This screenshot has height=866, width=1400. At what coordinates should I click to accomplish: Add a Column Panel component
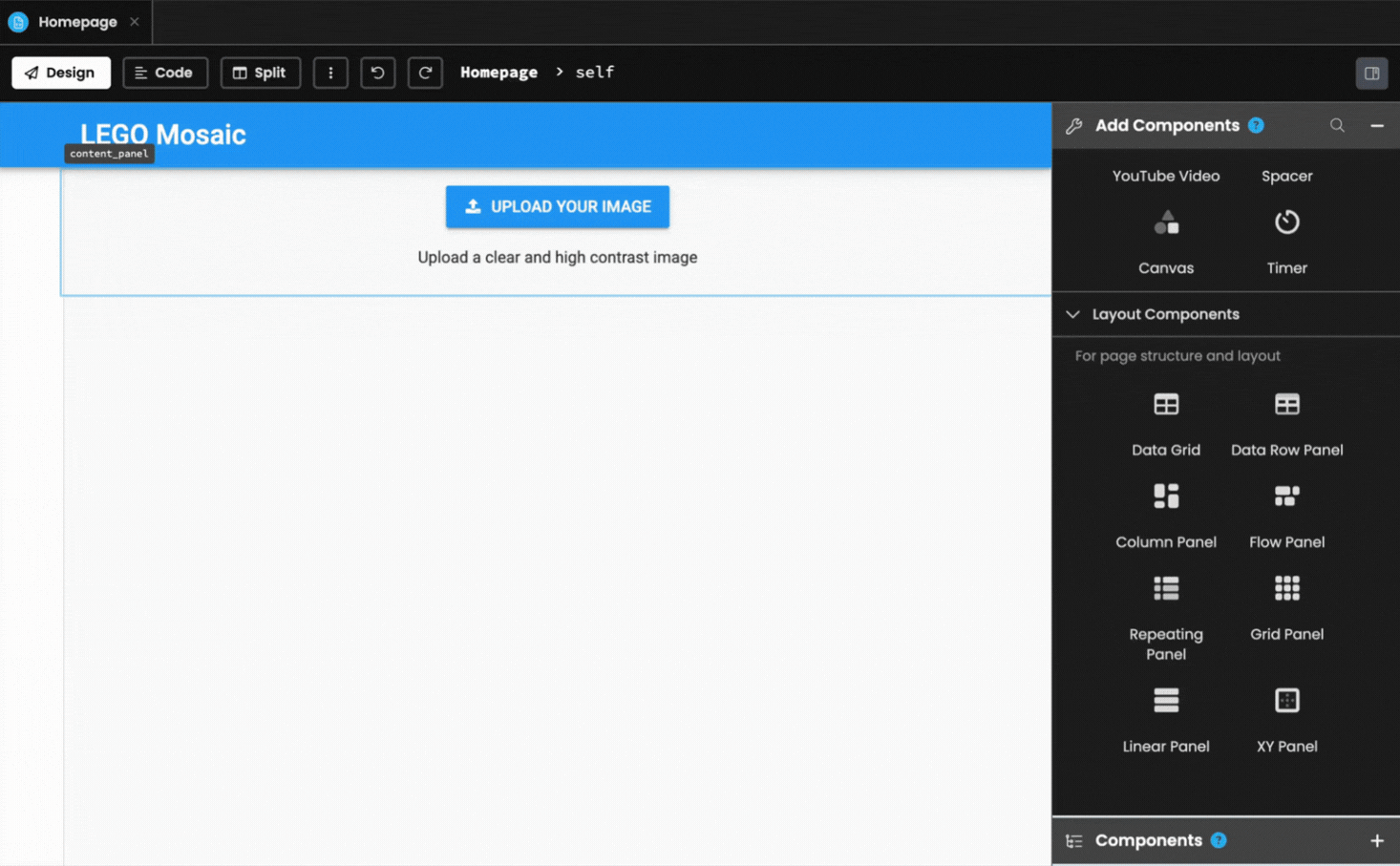tap(1165, 516)
